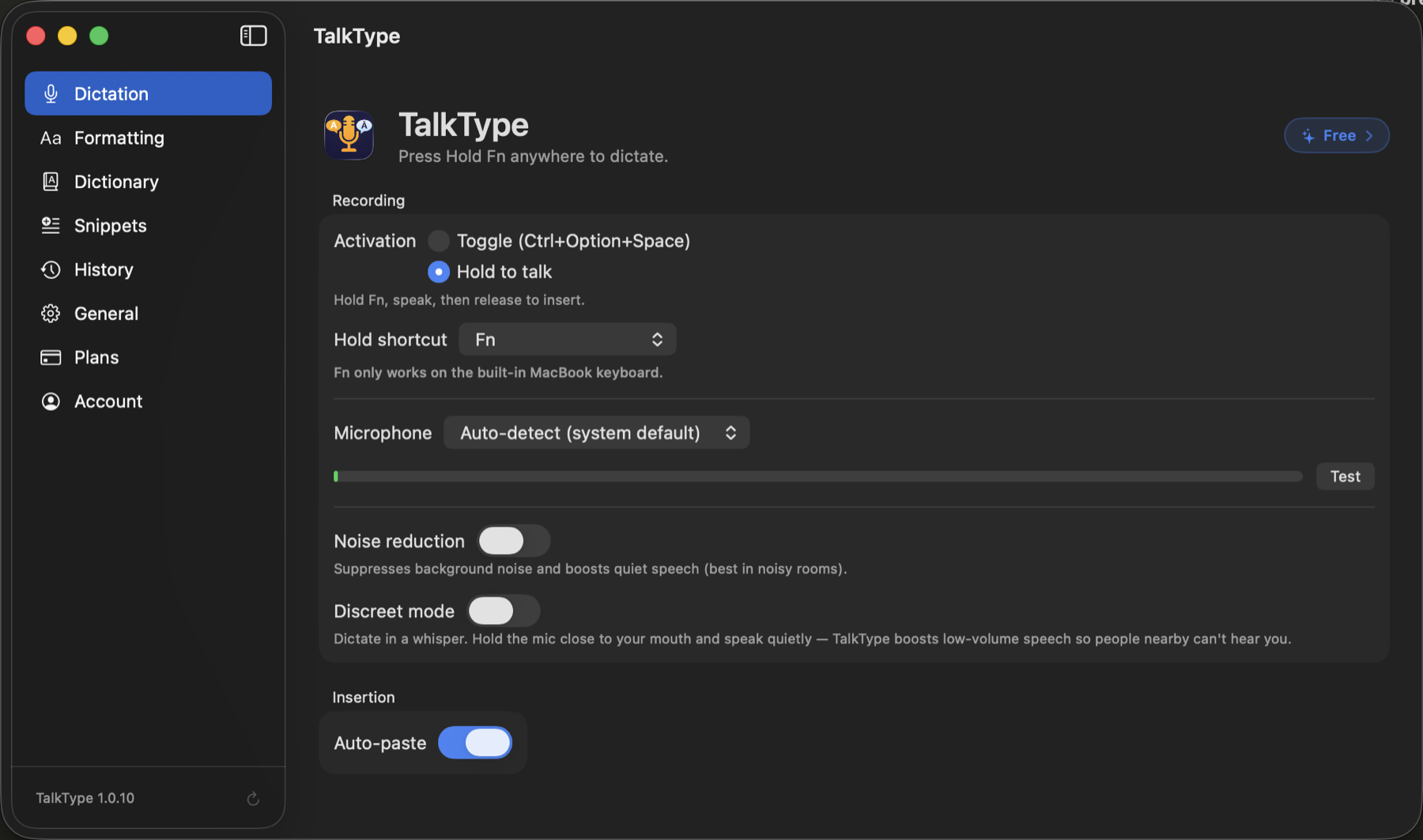The height and width of the screenshot is (840, 1423).
Task: Click the Test microphone button
Action: tap(1346, 477)
